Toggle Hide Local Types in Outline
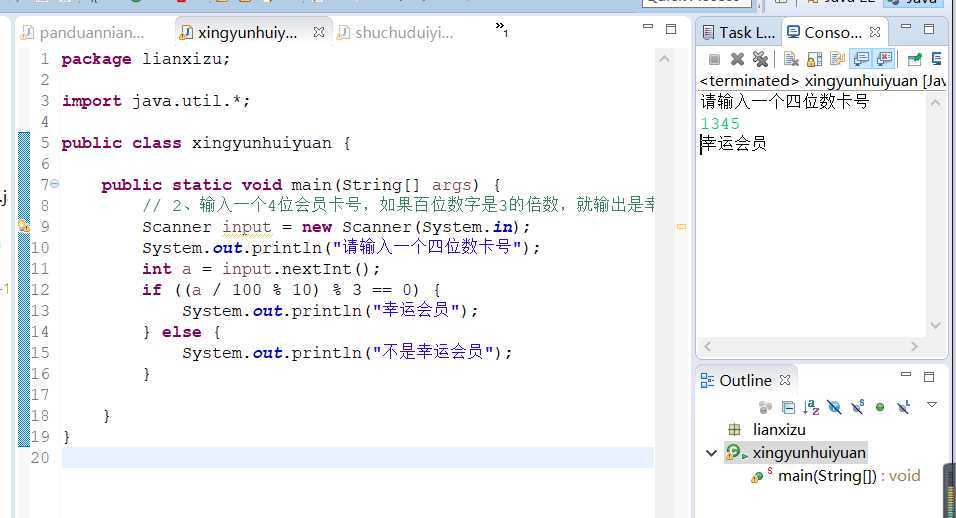This screenshot has height=518, width=956. (904, 407)
